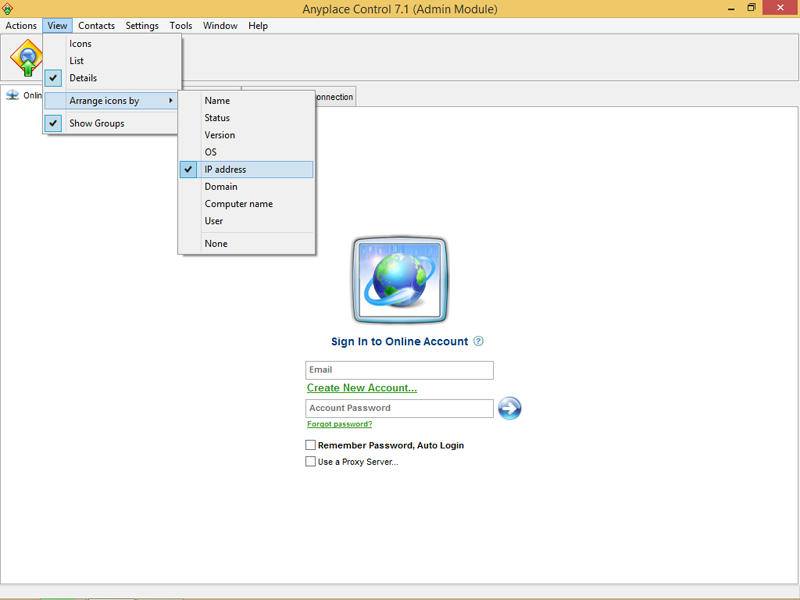The image size is (800, 600).
Task: Click the help question mark beside Sign In
Action: coord(478,341)
